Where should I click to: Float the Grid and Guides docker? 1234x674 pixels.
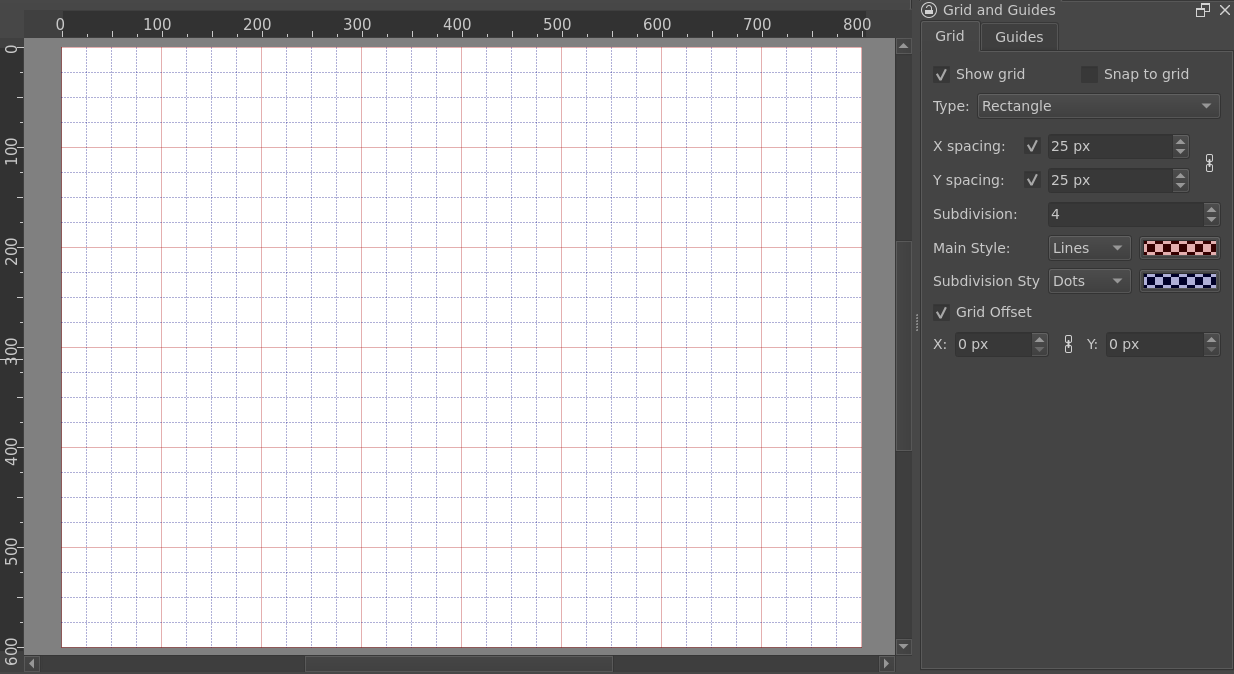(x=1203, y=10)
